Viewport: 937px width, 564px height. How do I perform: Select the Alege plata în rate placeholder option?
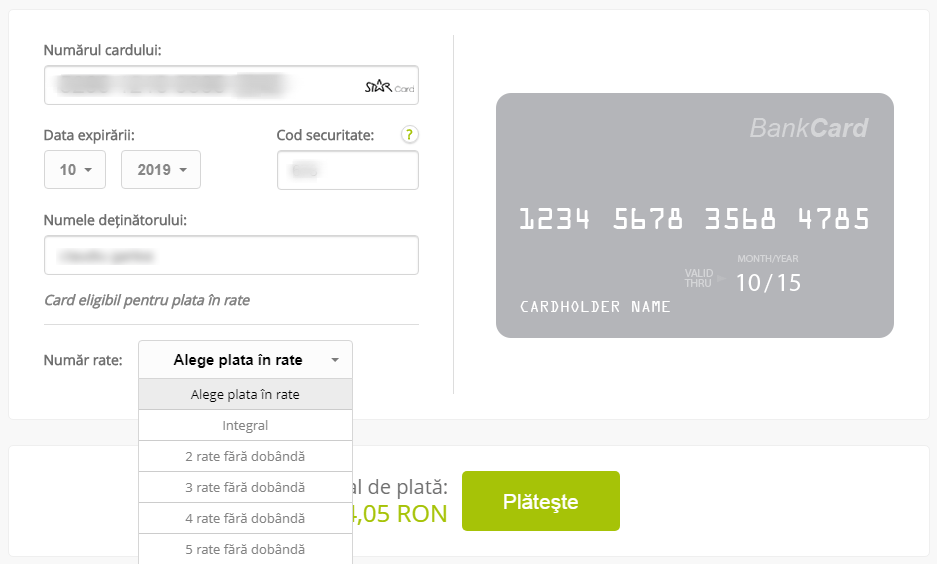[x=245, y=395]
